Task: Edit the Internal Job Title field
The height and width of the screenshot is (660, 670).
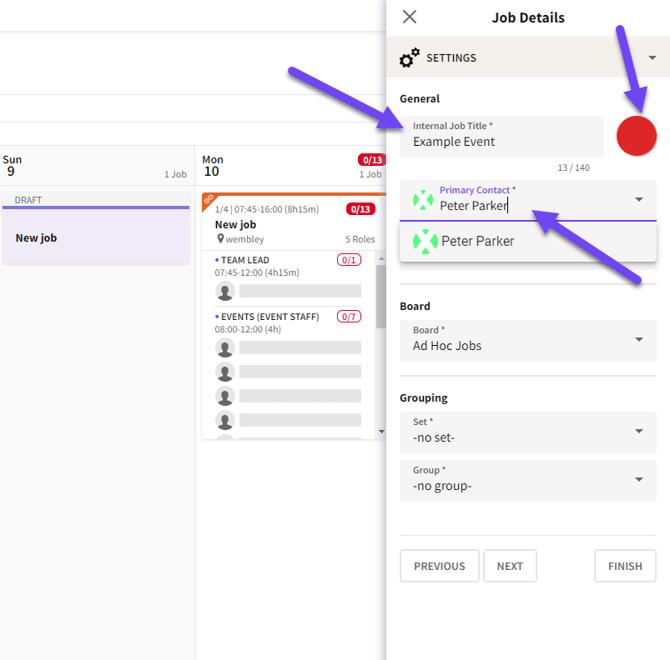Action: [x=501, y=136]
